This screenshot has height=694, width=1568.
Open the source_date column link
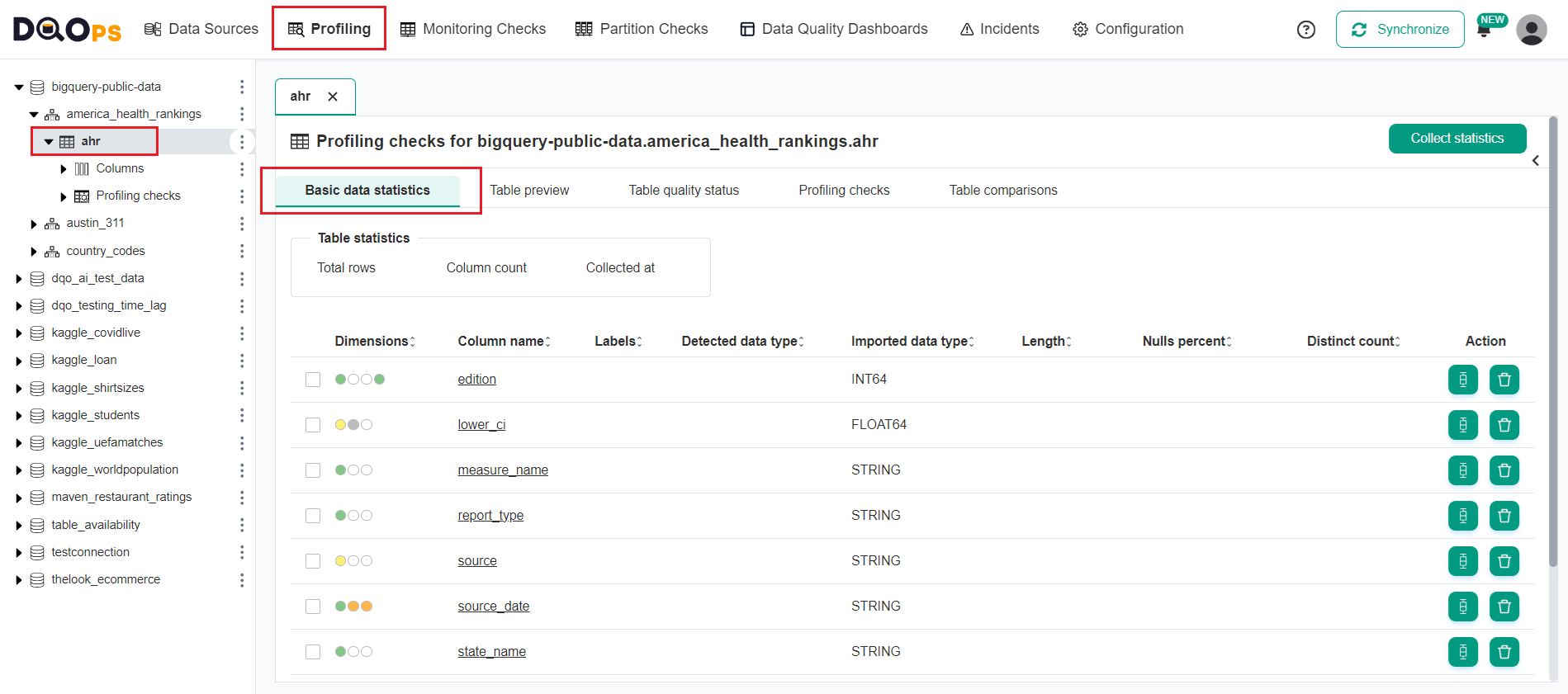point(494,607)
